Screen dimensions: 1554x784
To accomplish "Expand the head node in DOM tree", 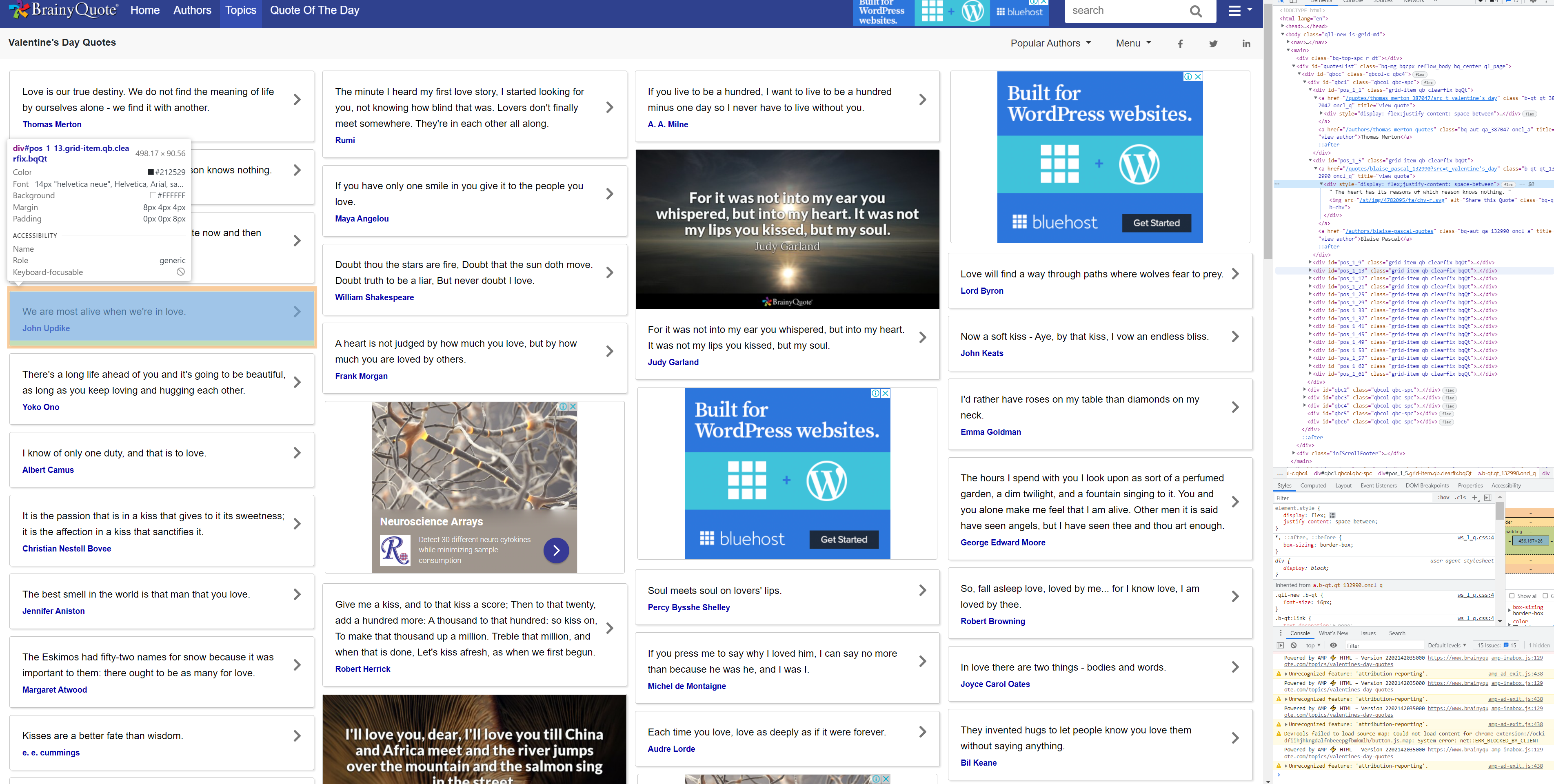I will [x=1283, y=27].
